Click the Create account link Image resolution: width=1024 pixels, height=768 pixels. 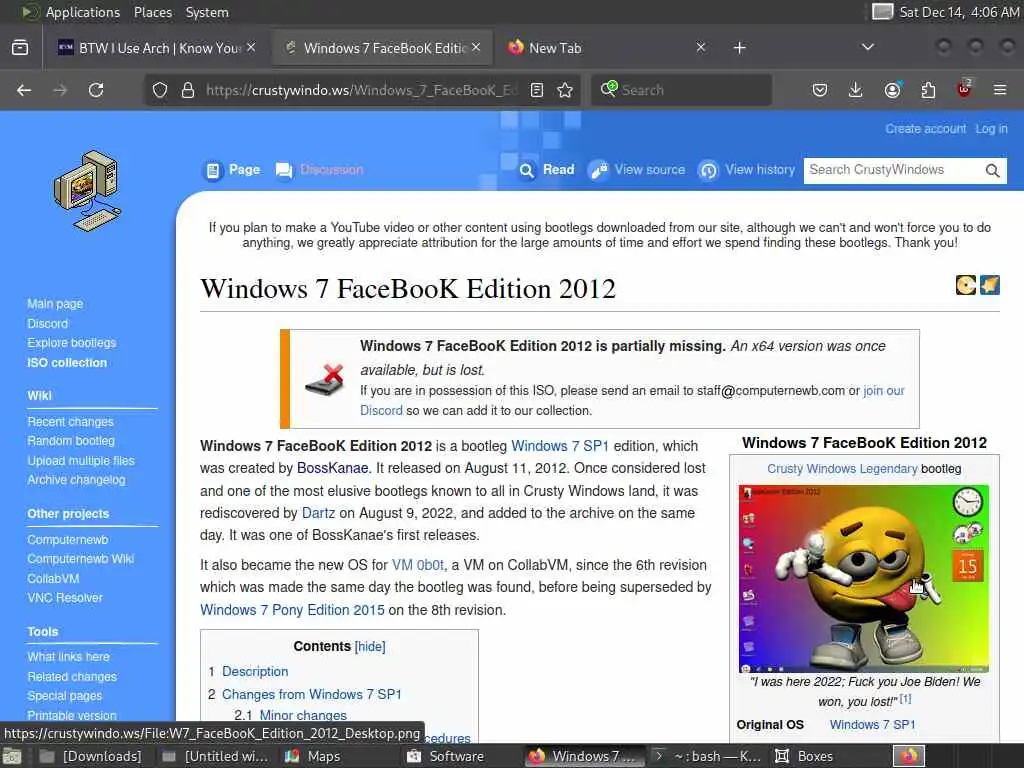(x=925, y=129)
